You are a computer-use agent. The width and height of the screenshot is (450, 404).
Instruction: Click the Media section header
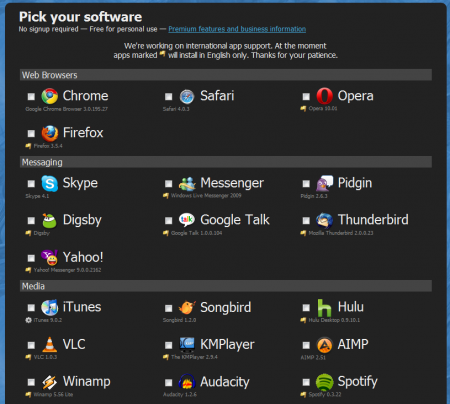point(226,286)
